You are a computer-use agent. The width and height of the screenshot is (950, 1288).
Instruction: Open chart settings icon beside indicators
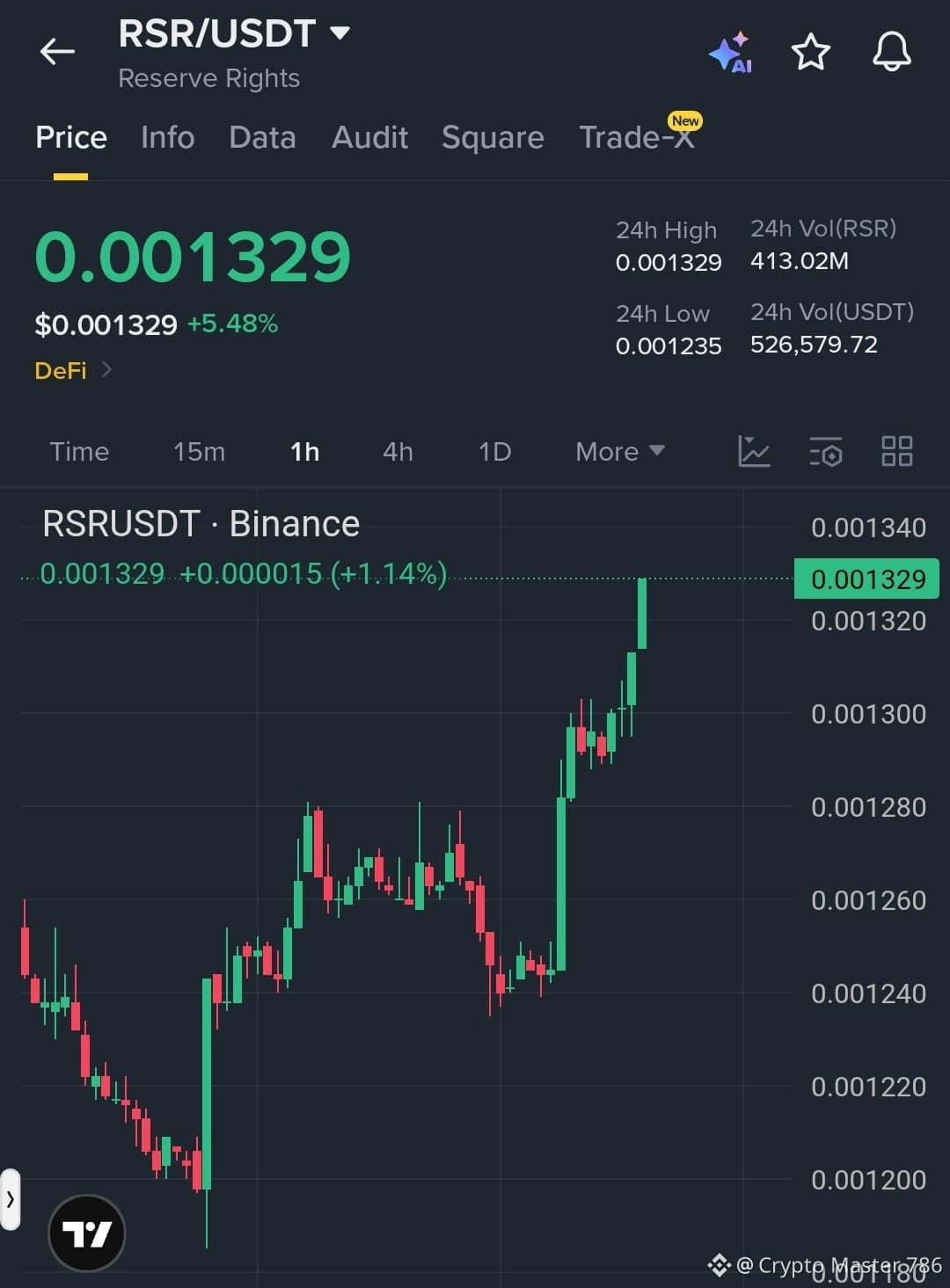click(825, 451)
